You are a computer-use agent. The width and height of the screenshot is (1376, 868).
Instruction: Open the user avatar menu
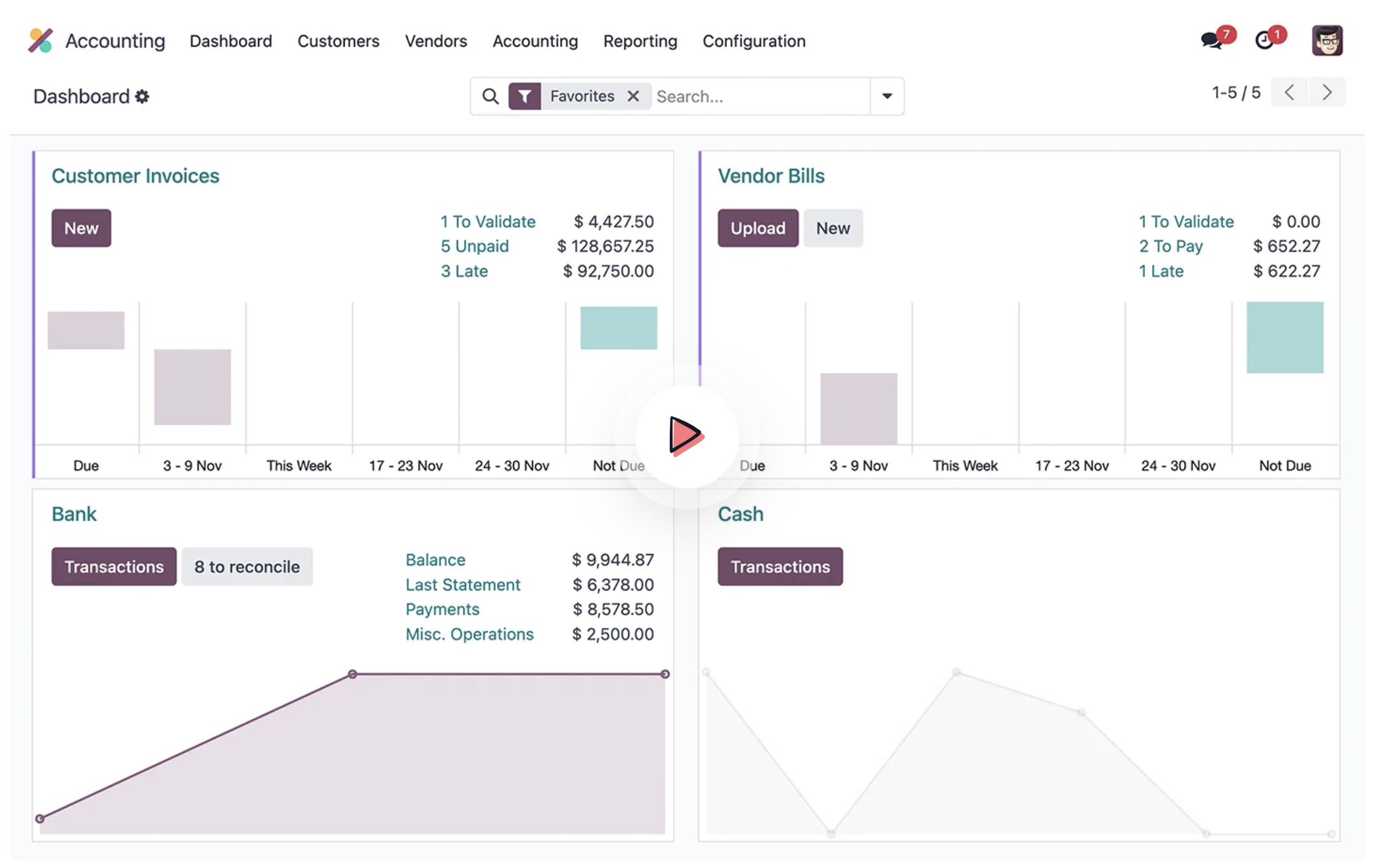pos(1327,40)
